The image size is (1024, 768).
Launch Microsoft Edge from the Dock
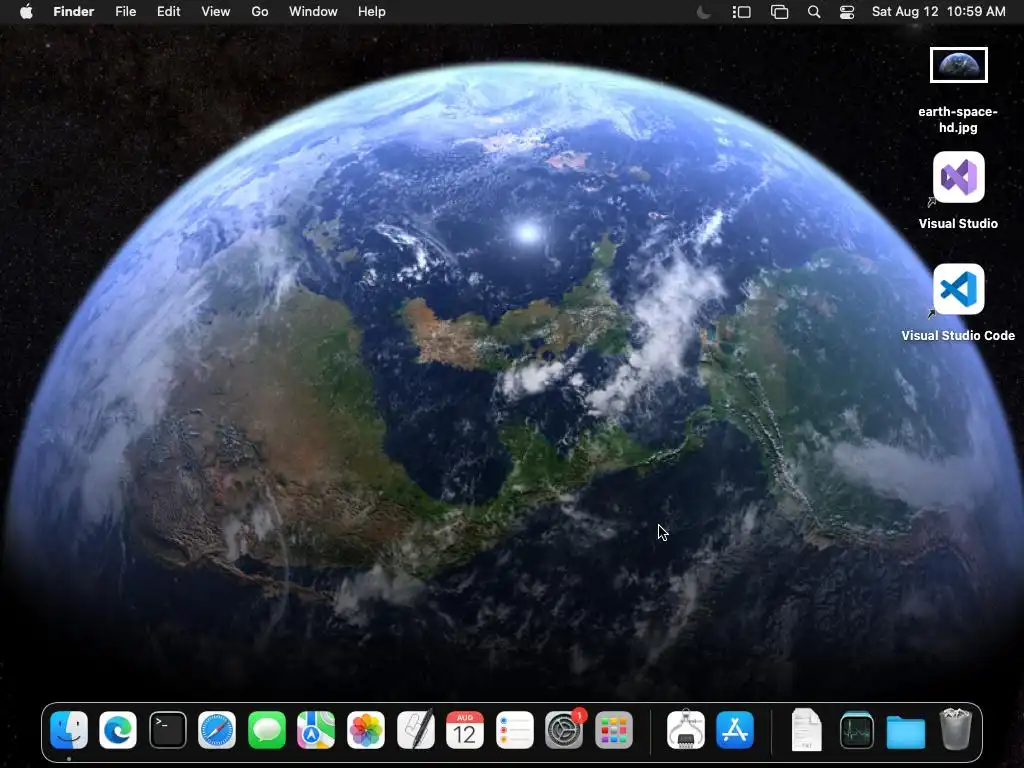pos(118,729)
